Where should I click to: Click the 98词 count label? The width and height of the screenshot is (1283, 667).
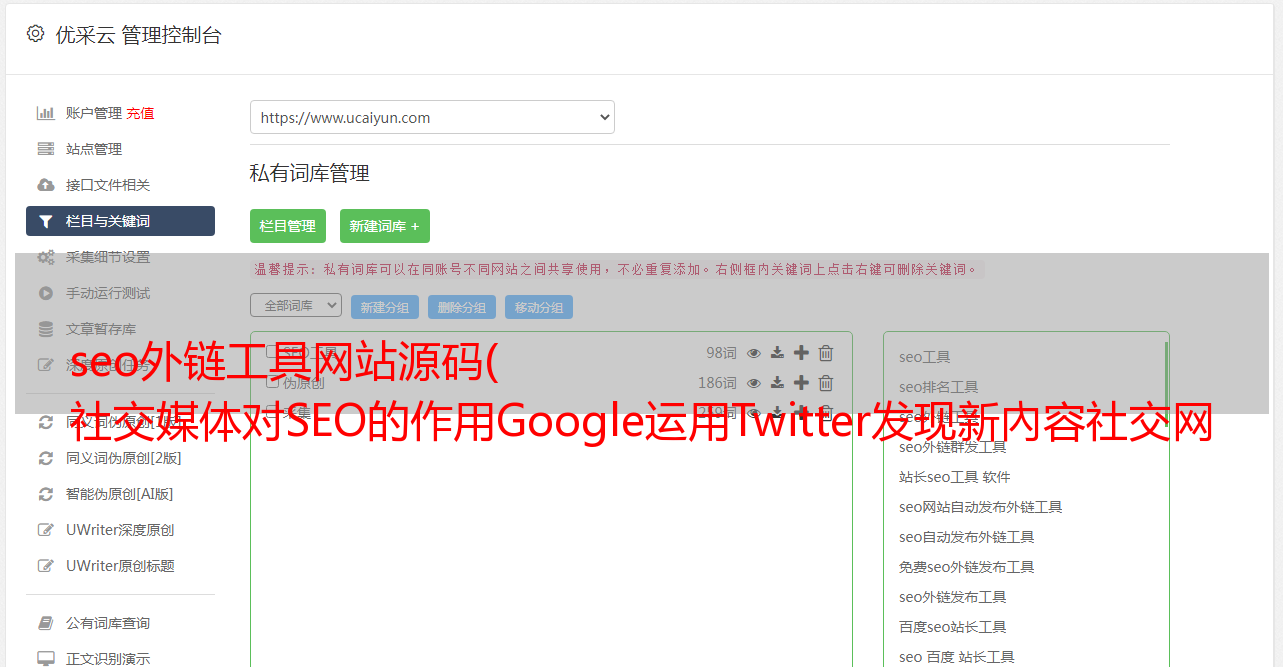click(721, 353)
